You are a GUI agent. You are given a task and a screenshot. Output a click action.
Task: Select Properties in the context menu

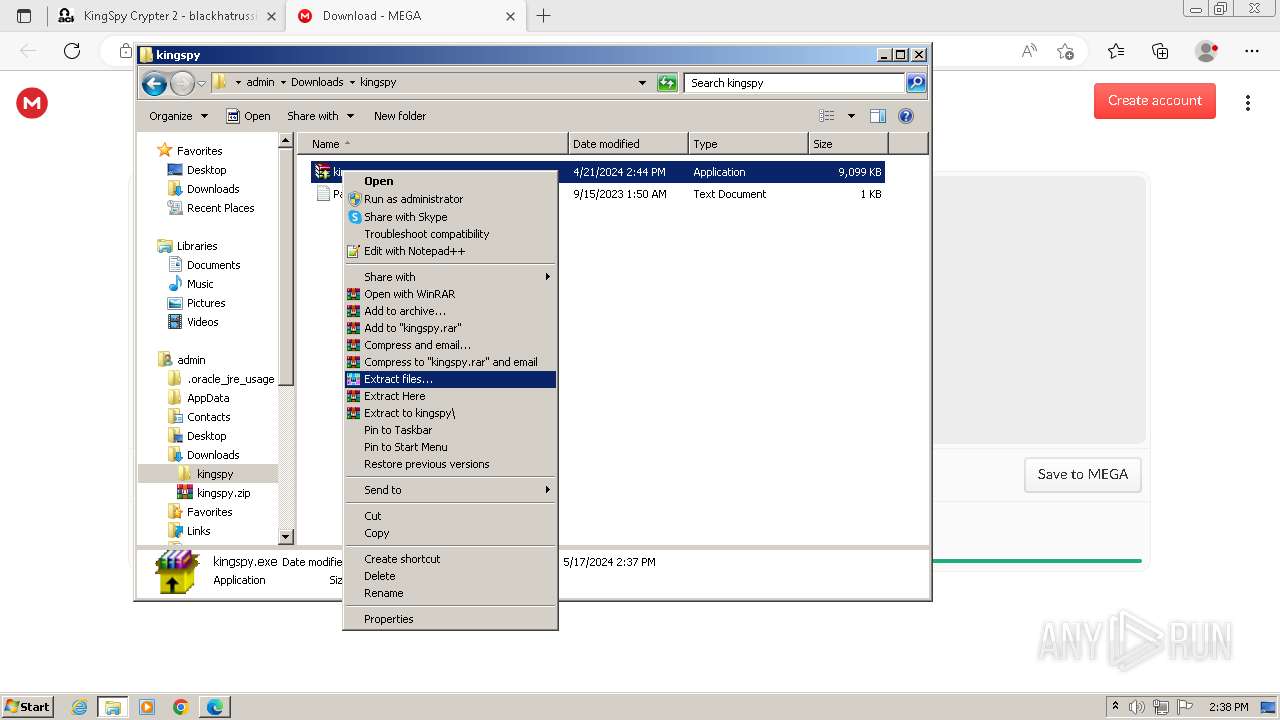tap(450, 619)
